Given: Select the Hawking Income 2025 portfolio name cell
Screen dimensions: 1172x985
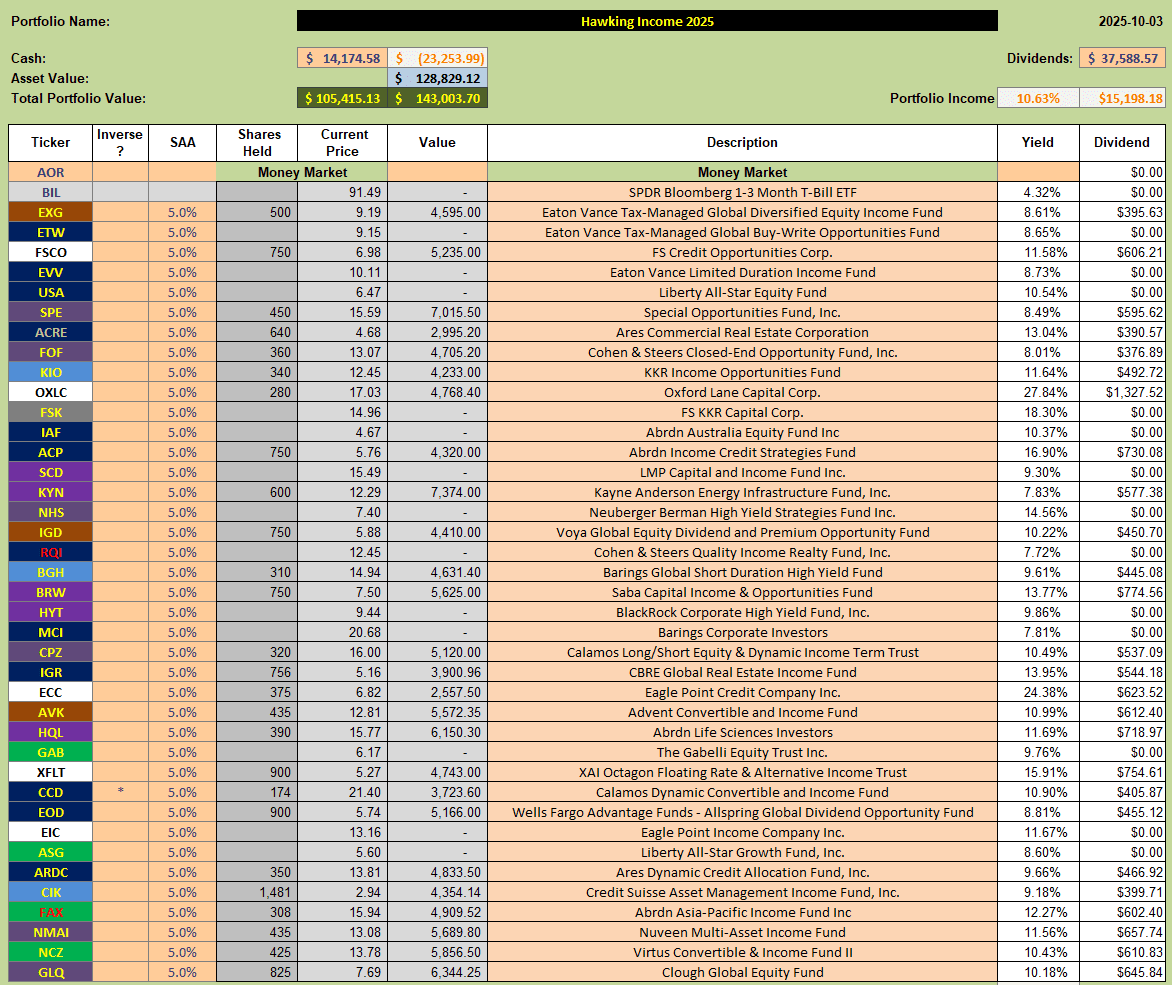Looking at the screenshot, I should (x=647, y=21).
